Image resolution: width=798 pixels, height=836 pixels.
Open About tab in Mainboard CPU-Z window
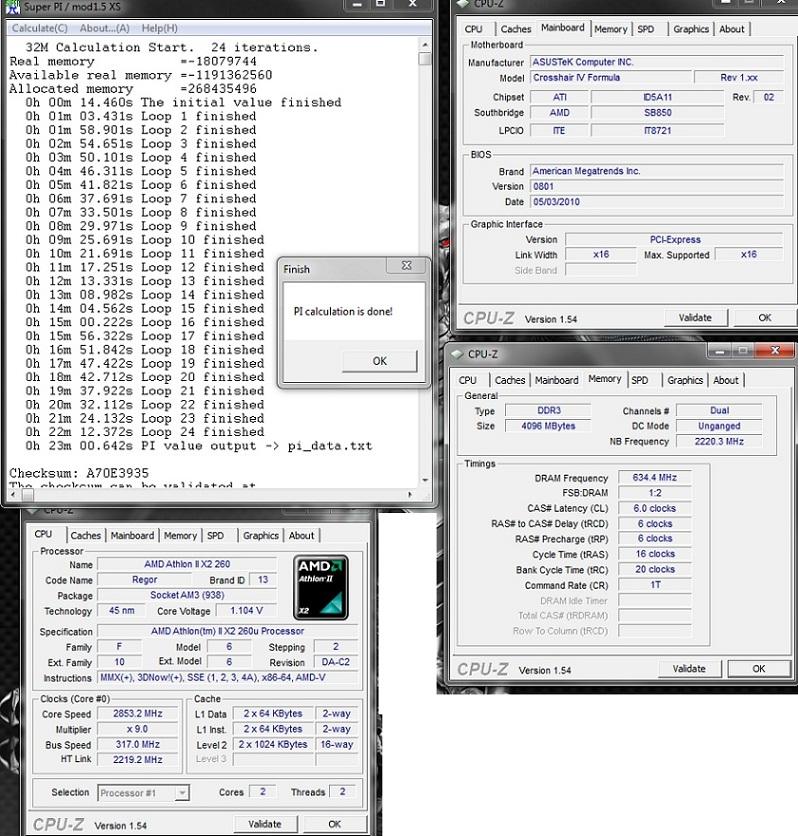[731, 29]
